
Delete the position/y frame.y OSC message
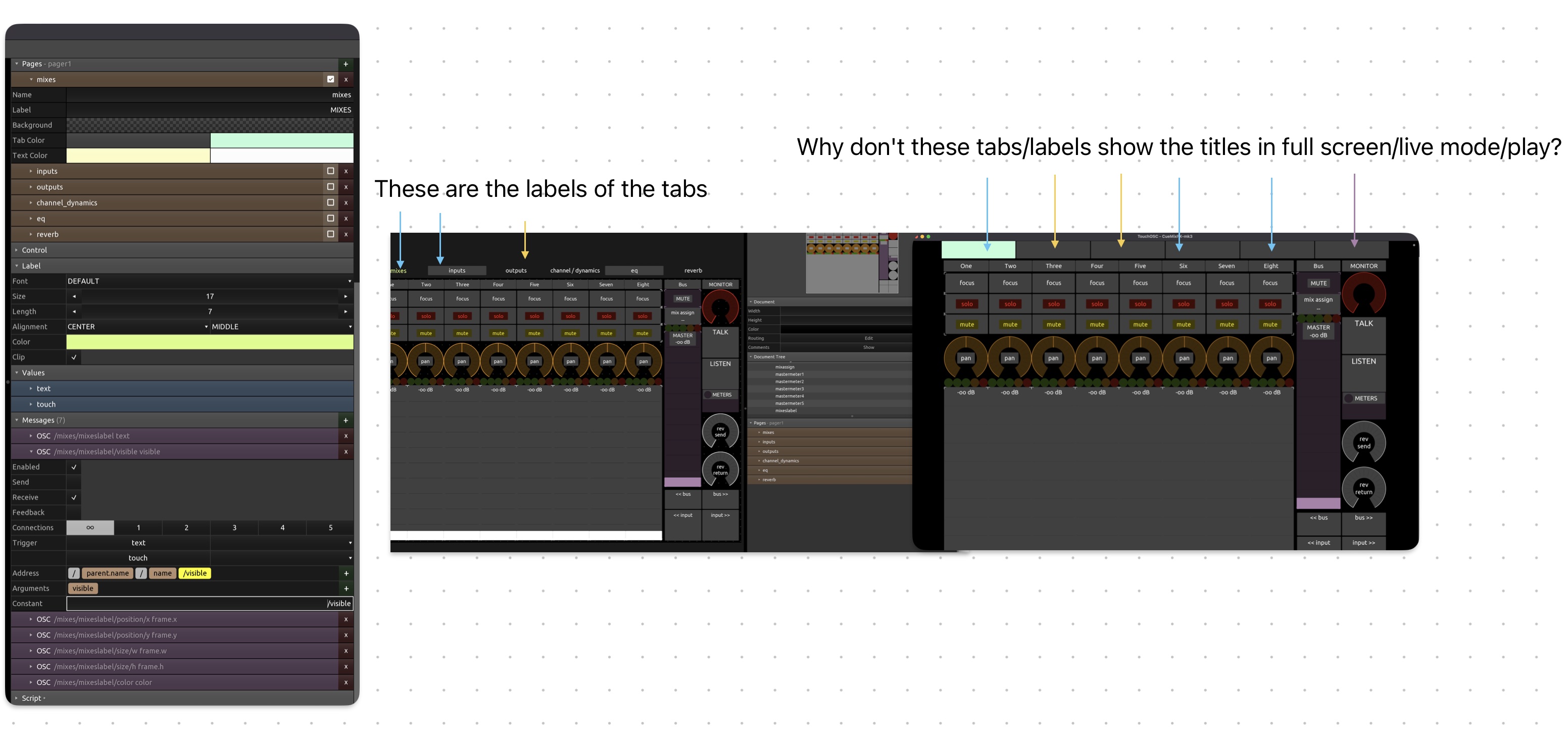tap(346, 636)
